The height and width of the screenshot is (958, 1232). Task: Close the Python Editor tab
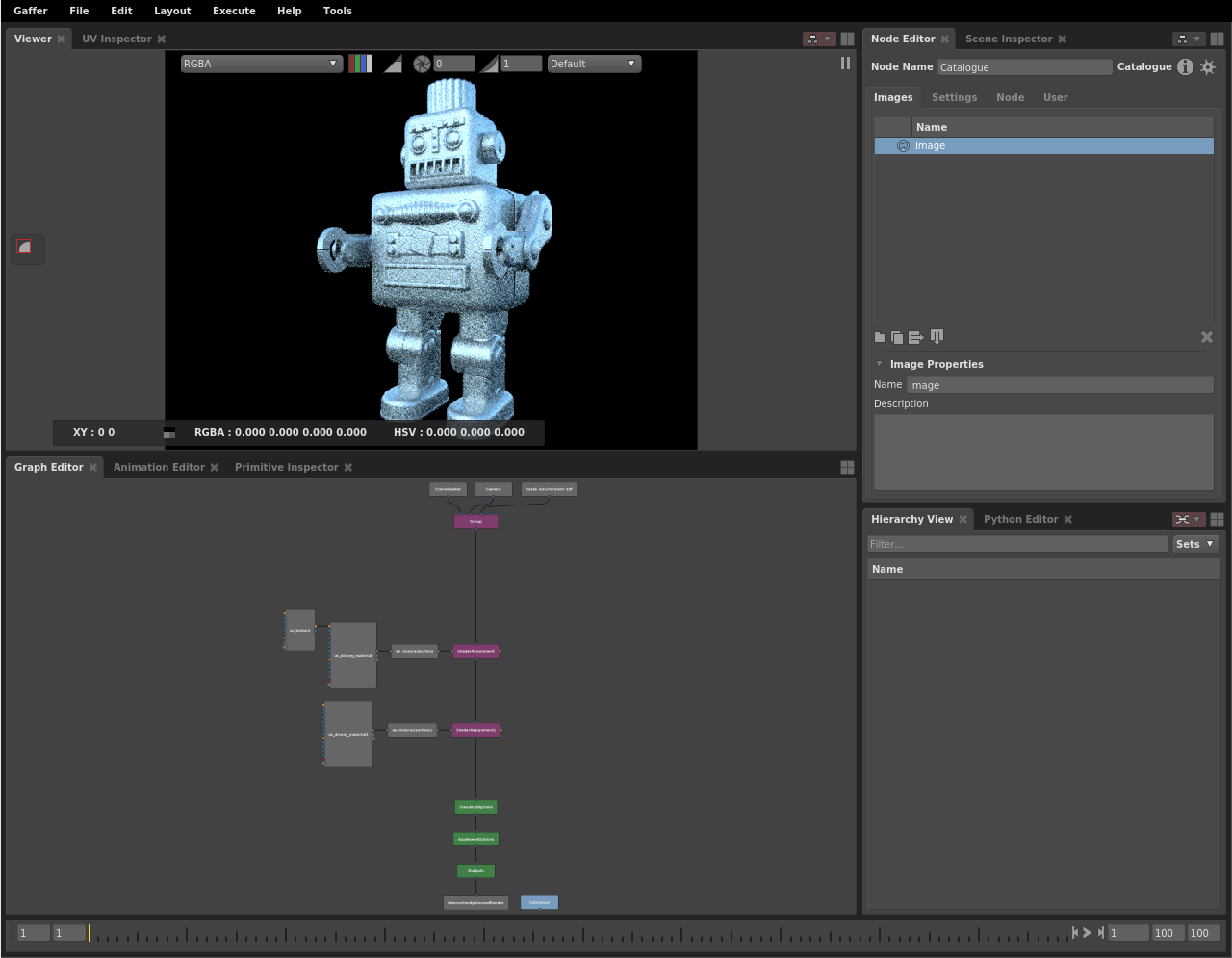1068,520
